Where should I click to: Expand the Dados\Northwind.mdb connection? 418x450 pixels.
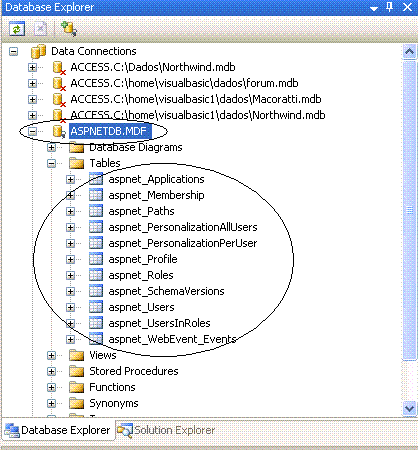pyautogui.click(x=32, y=68)
